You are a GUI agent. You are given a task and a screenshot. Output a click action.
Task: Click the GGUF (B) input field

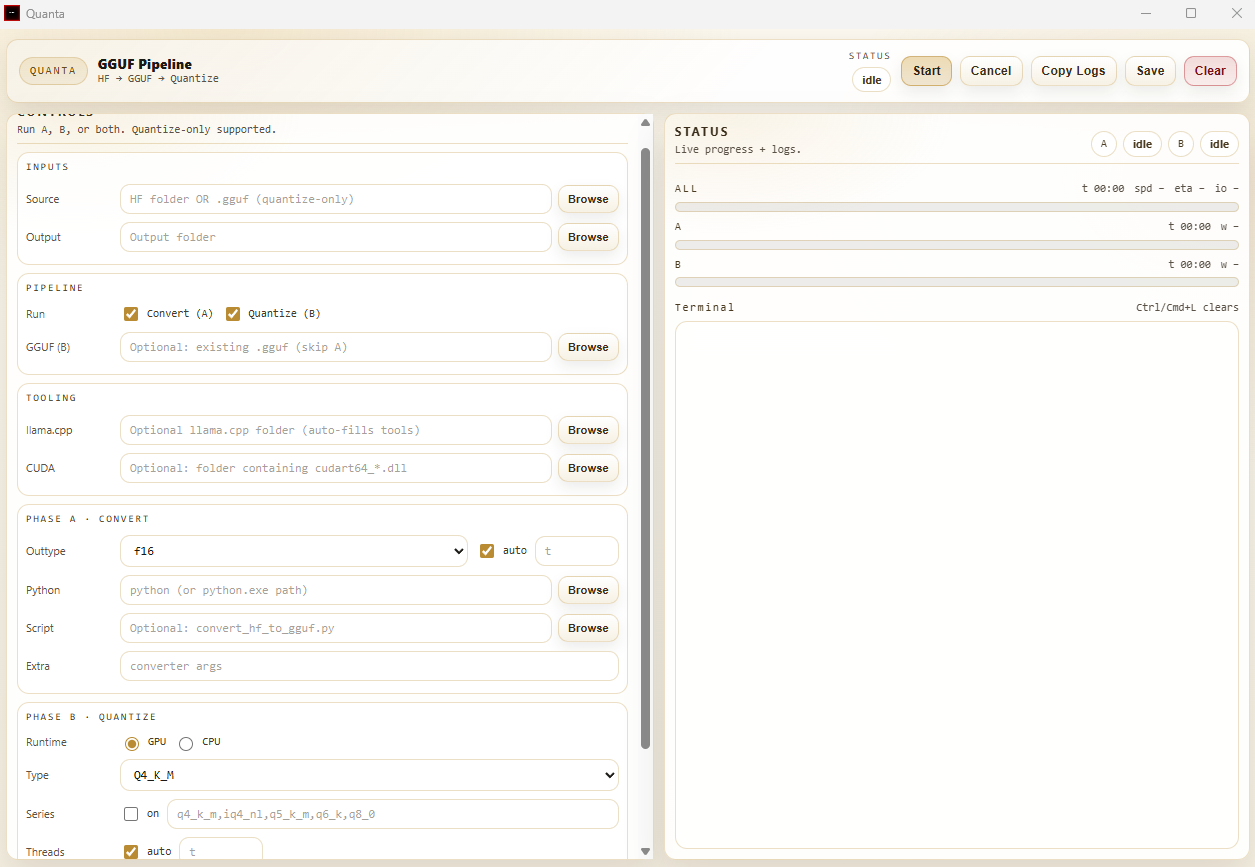(x=335, y=347)
